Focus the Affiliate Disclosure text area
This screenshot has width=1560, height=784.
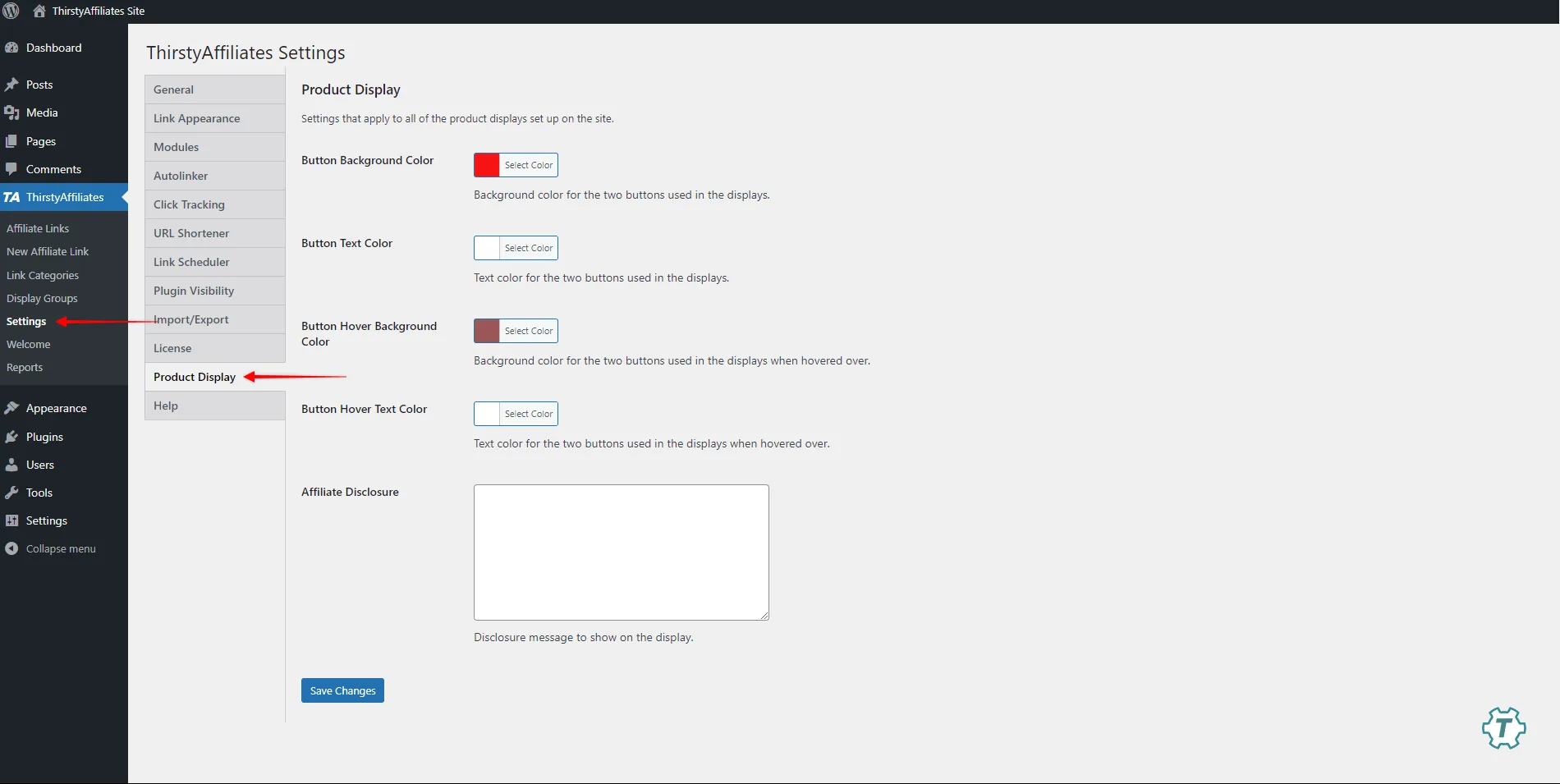[622, 552]
